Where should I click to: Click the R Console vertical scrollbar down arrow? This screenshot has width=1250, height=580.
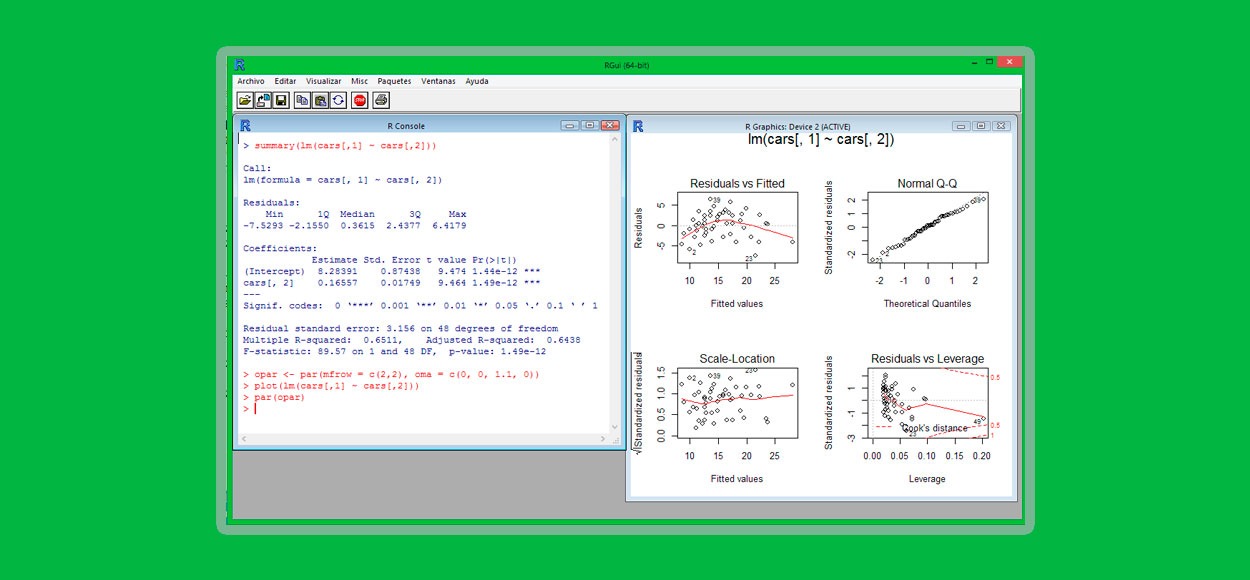(x=614, y=426)
